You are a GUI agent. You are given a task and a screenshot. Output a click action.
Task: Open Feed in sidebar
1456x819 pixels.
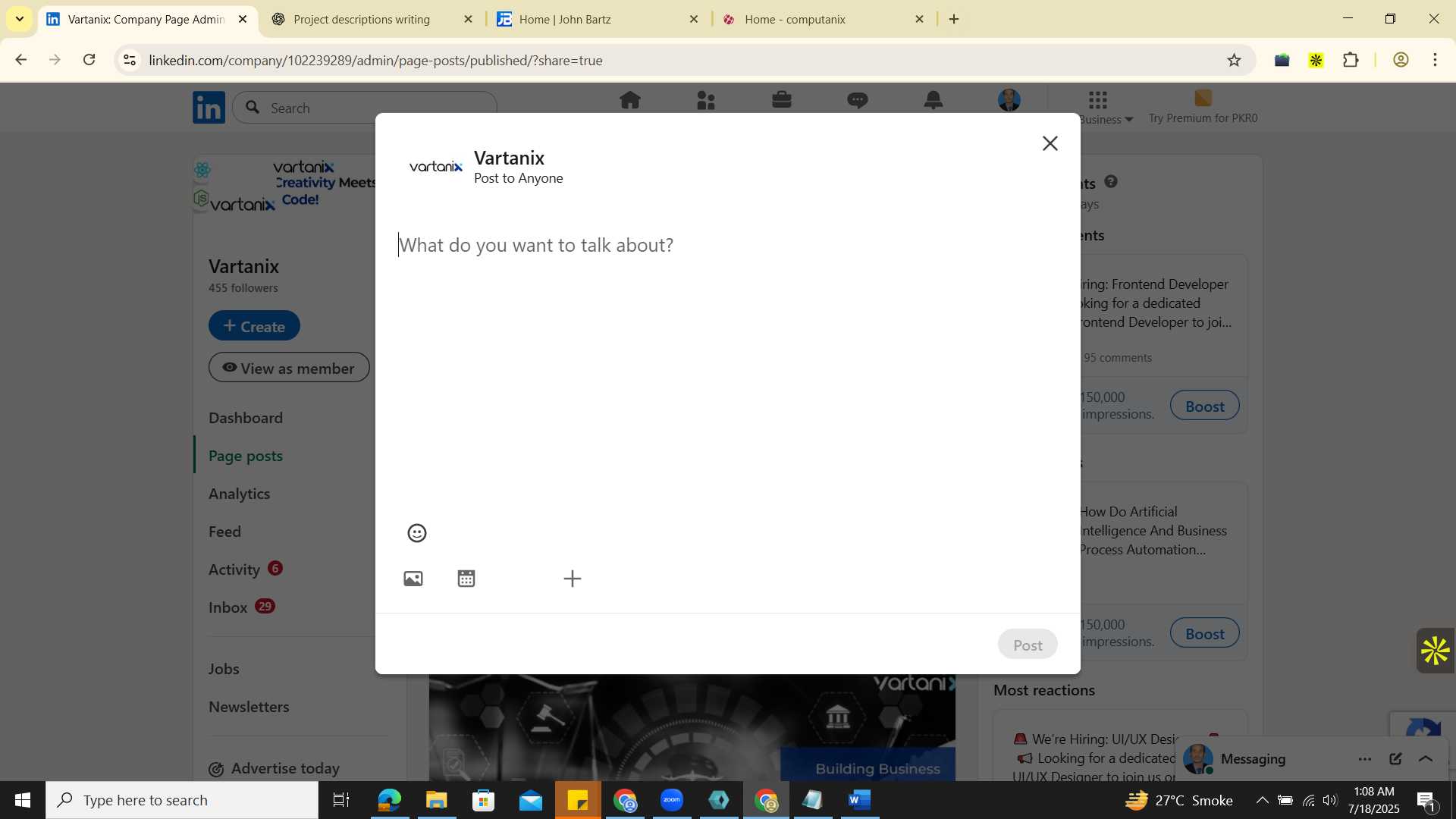point(225,532)
